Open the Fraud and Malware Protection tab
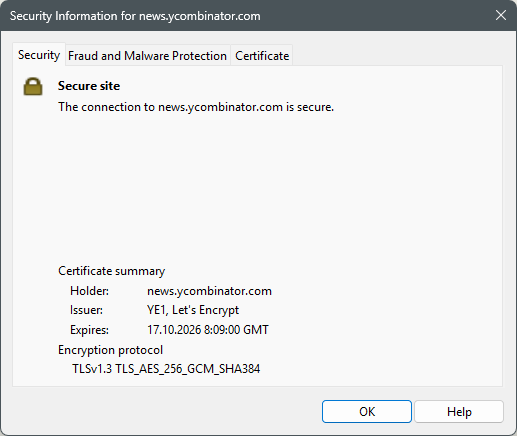The image size is (517, 436). (x=147, y=56)
